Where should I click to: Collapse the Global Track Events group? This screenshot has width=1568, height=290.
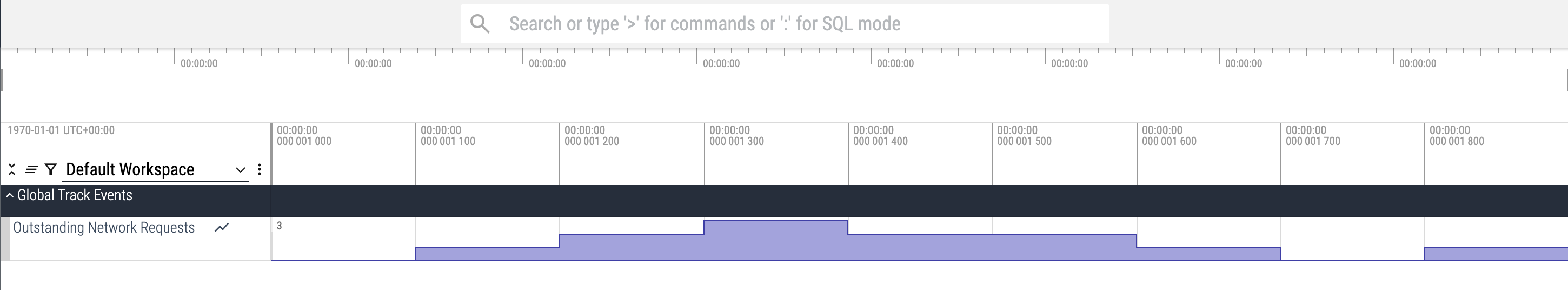tap(10, 195)
